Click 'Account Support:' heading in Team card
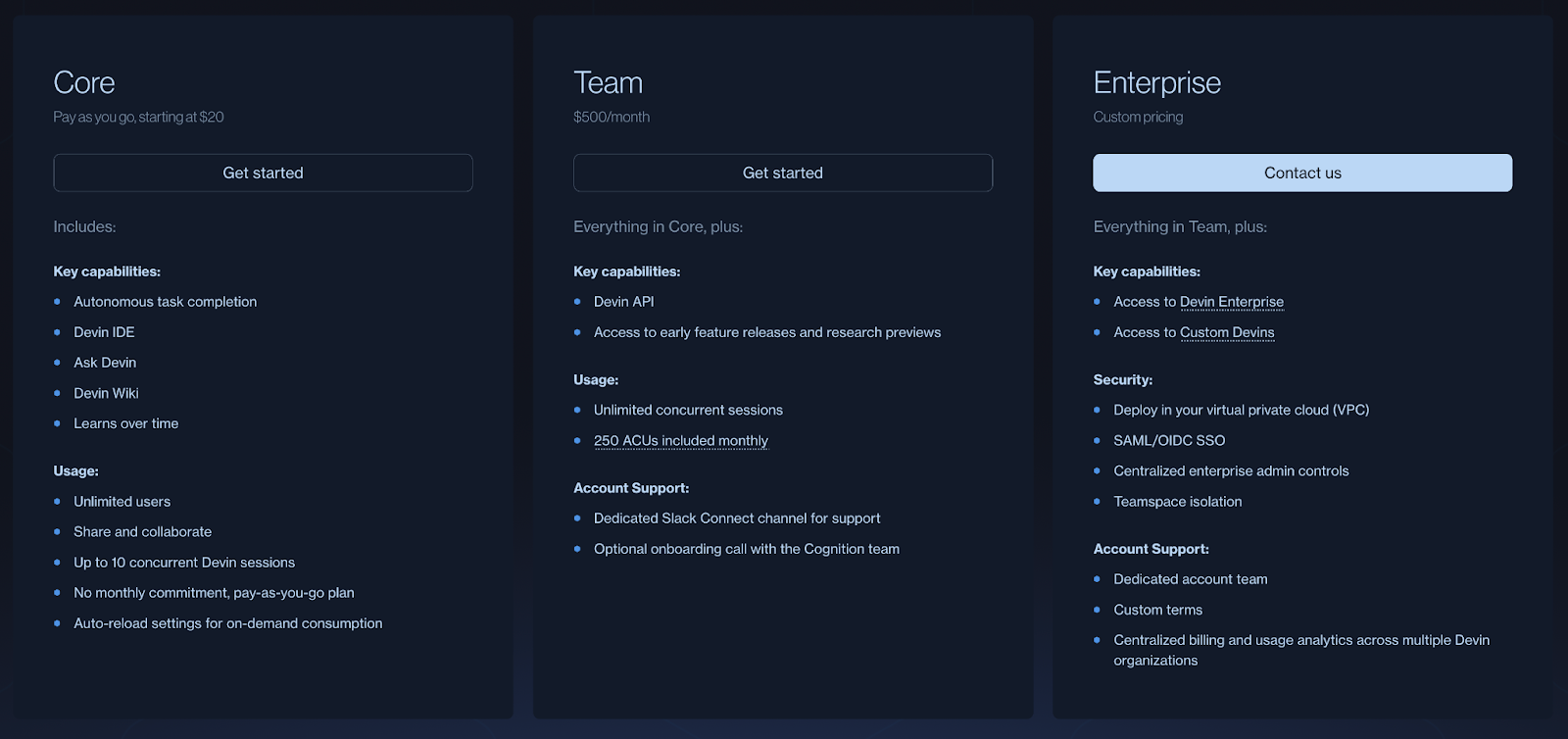The width and height of the screenshot is (1568, 739). tap(632, 488)
